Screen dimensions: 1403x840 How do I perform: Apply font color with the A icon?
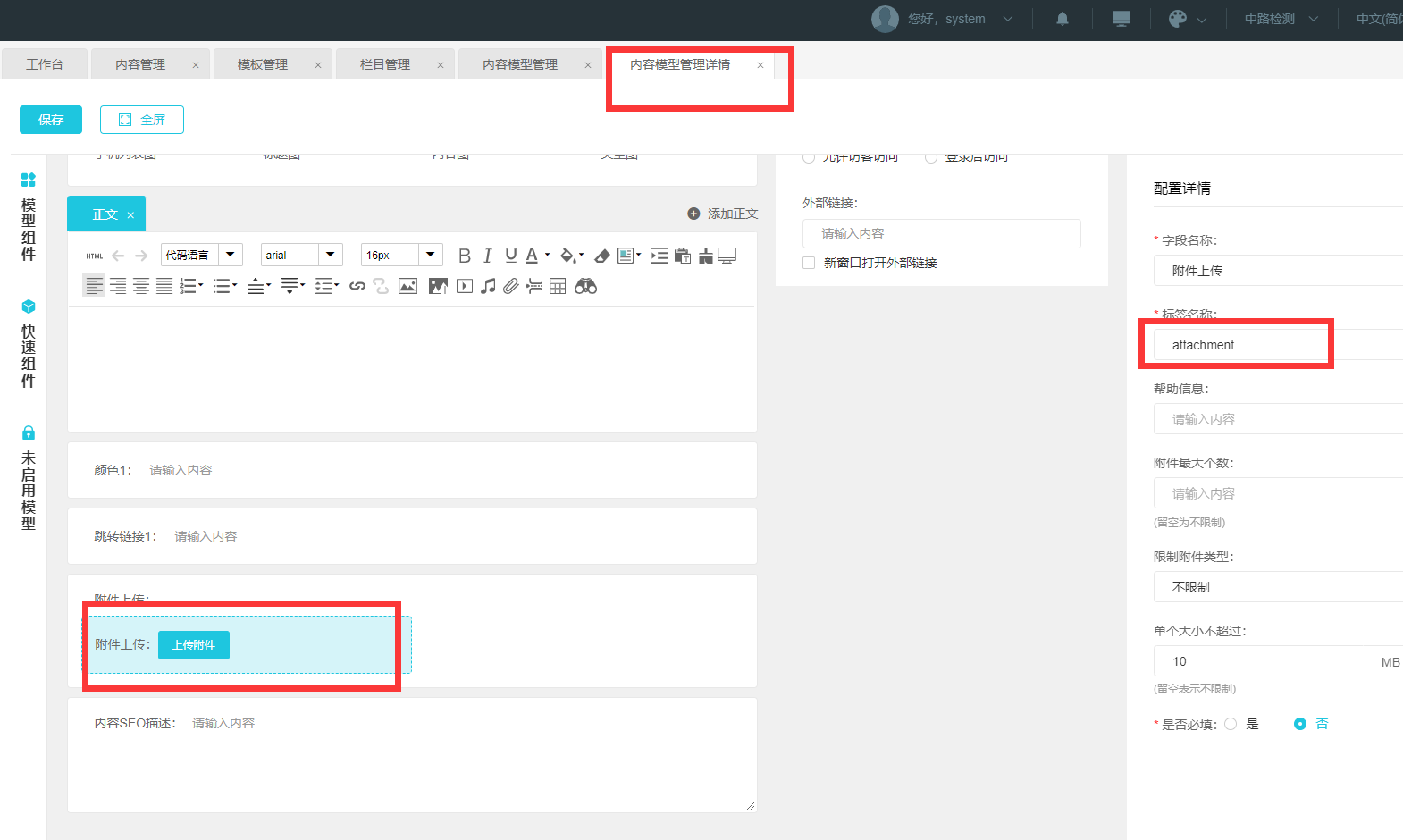(x=533, y=256)
